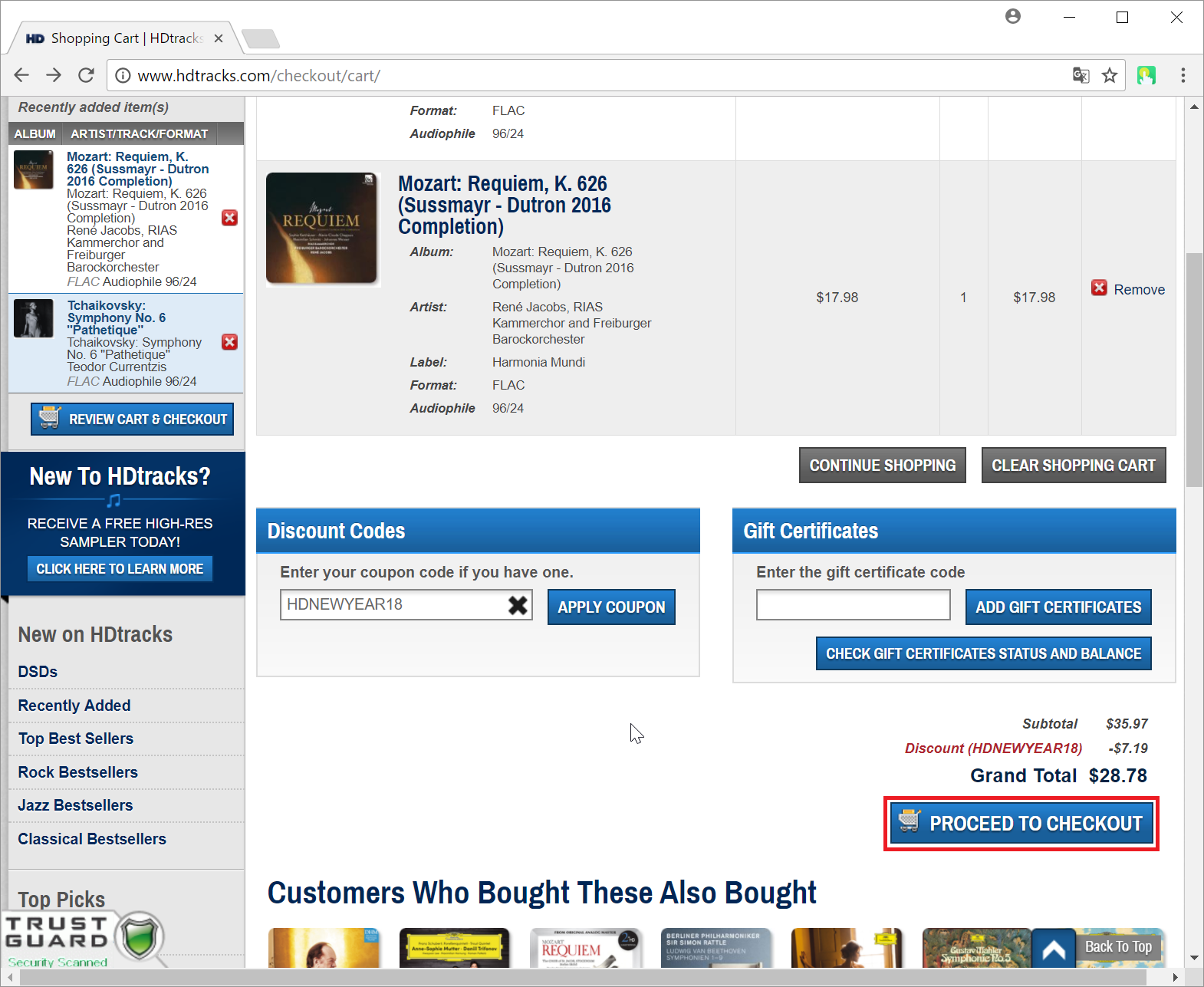Viewport: 1204px width, 987px height.
Task: Bookmark this page with the star
Action: click(1110, 75)
